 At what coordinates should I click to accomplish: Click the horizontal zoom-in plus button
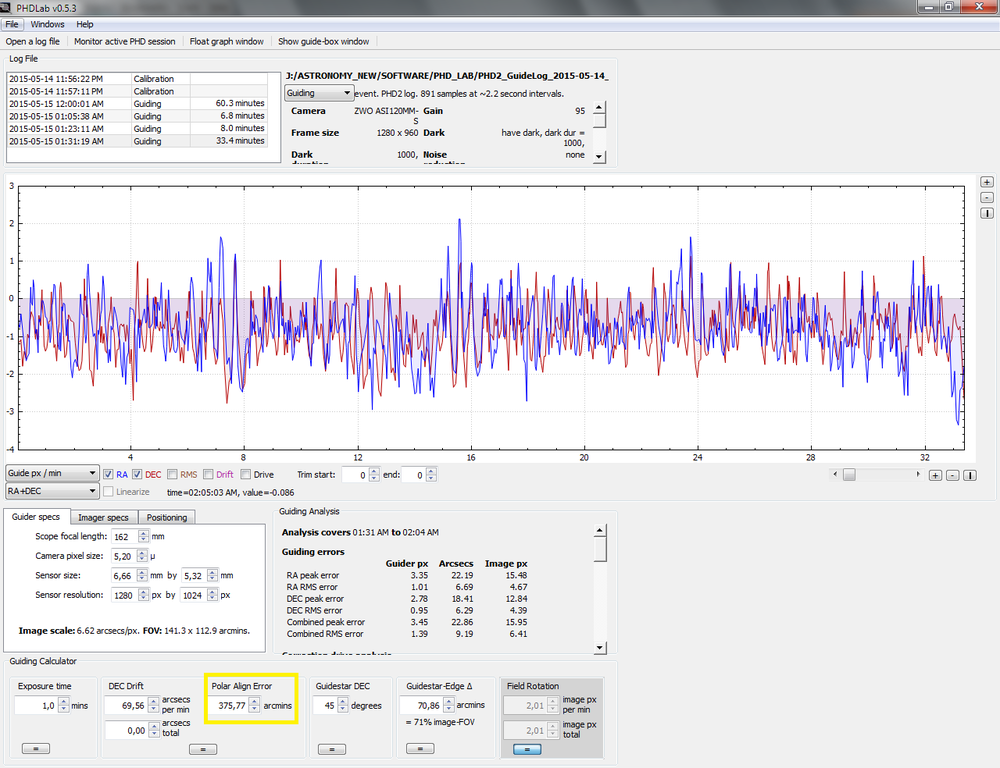click(936, 475)
